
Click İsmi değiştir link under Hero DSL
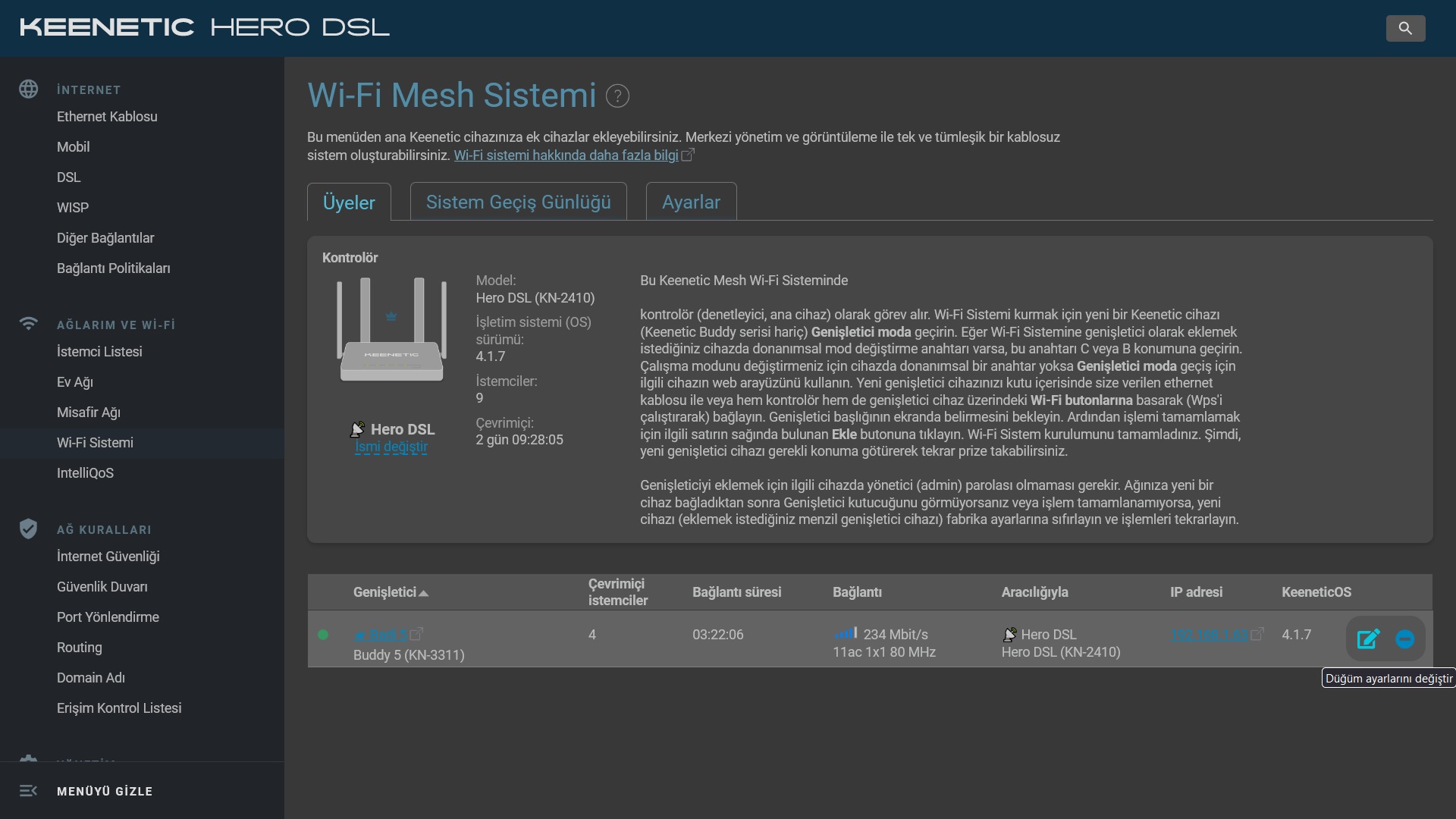pos(391,447)
